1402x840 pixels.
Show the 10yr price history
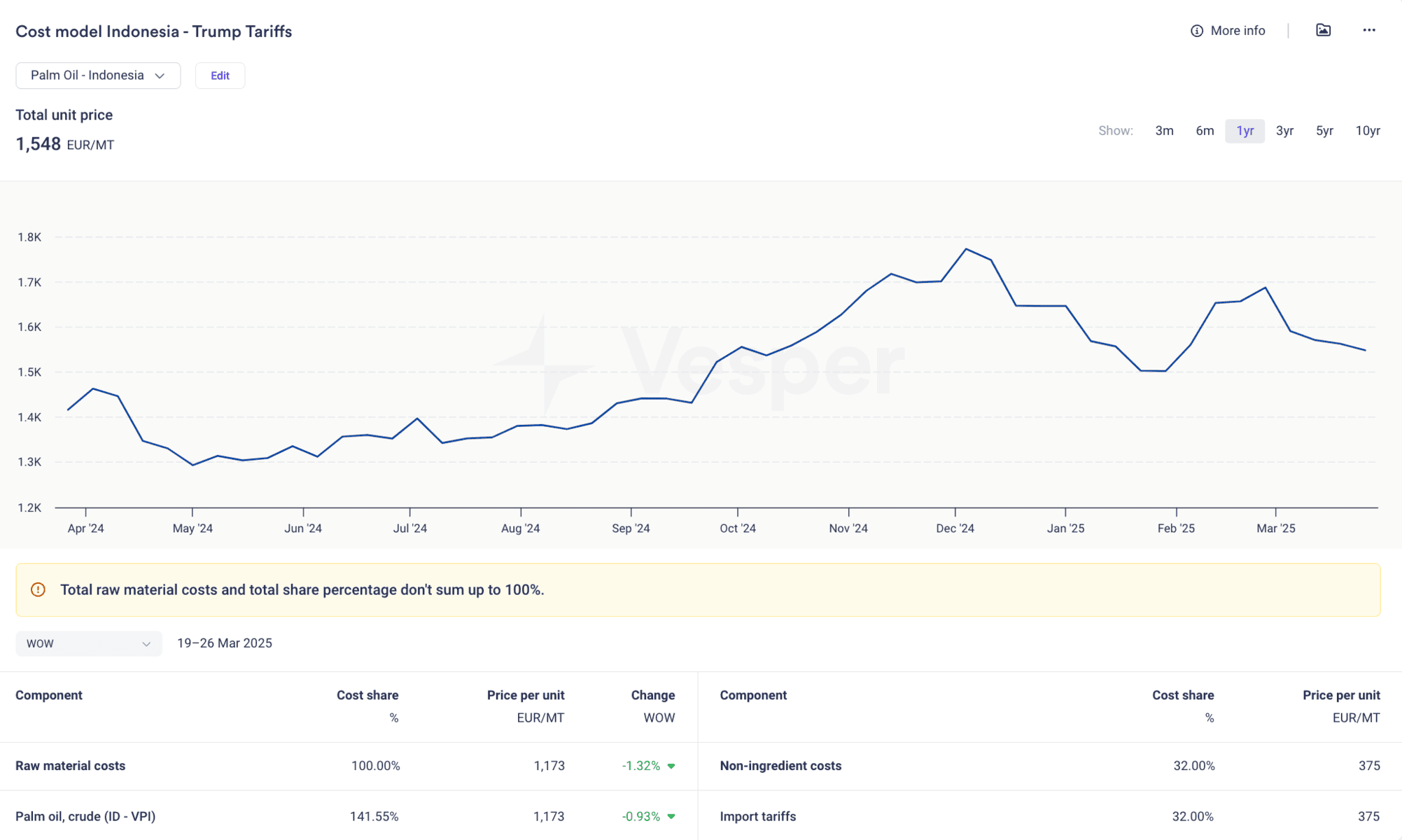[x=1367, y=131]
